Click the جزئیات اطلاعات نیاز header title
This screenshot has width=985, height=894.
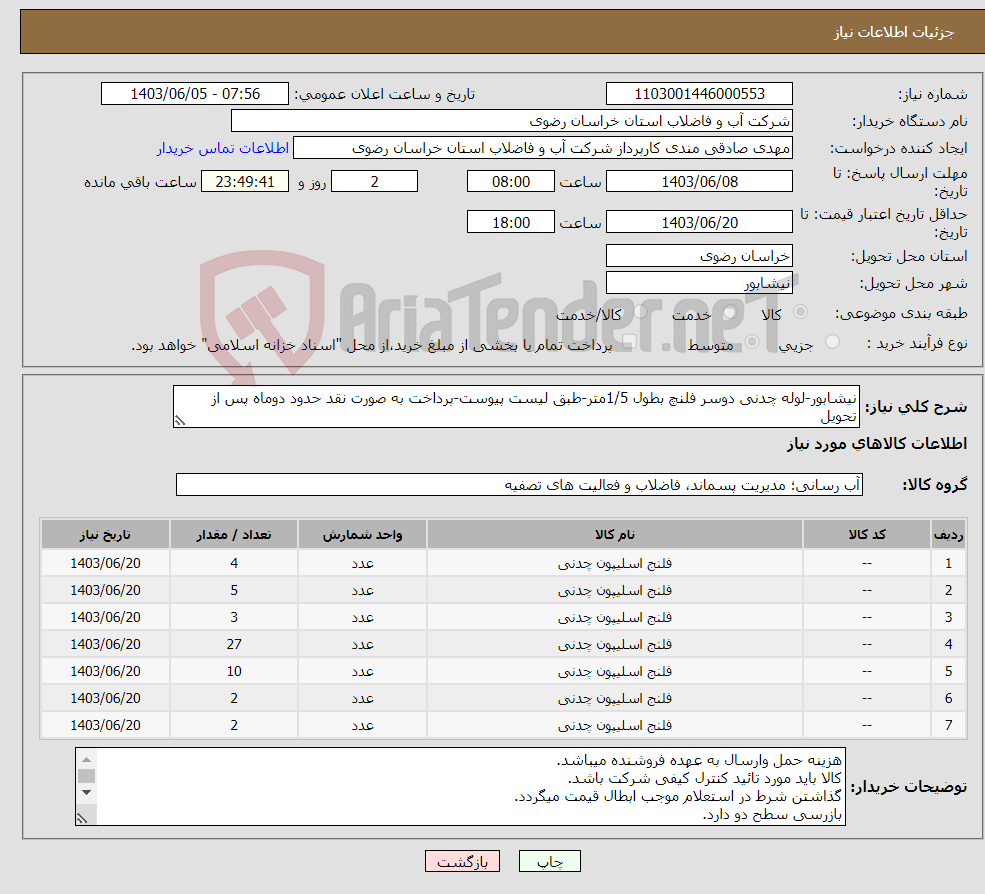893,31
